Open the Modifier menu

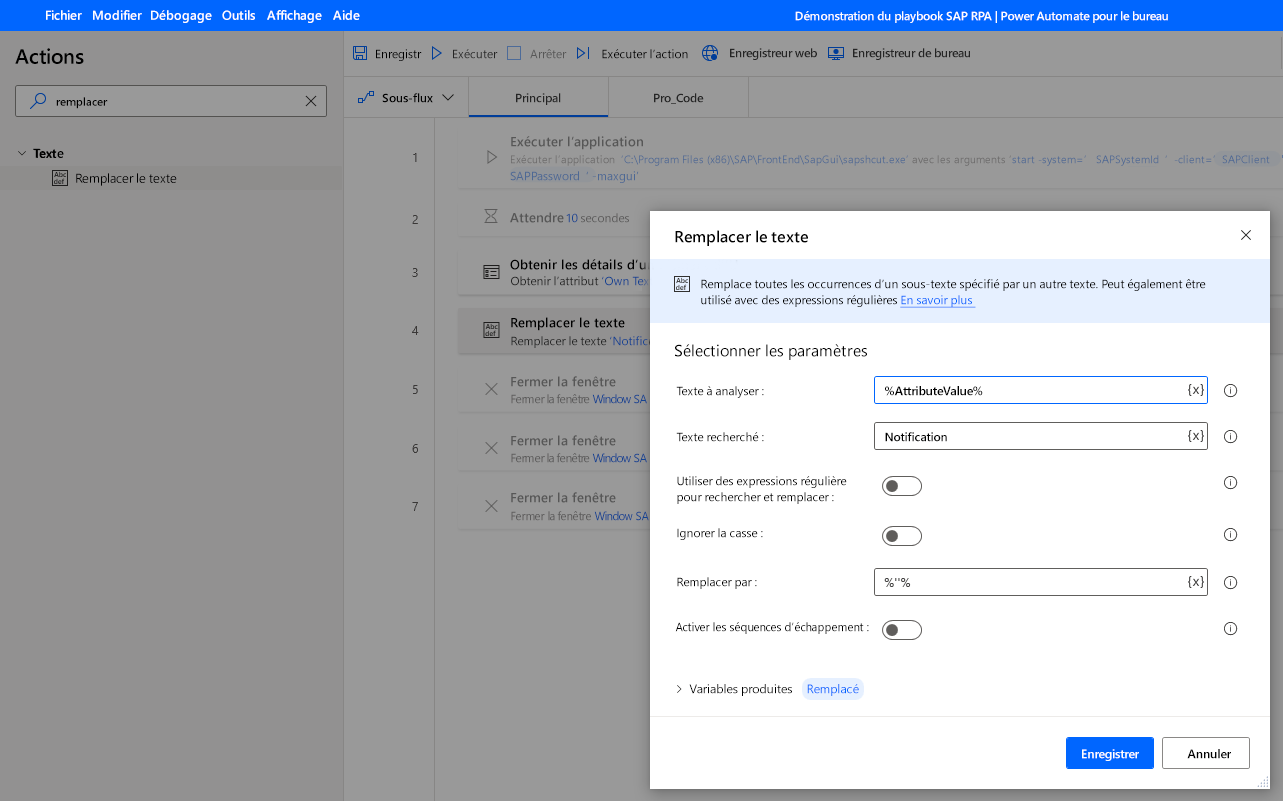(117, 15)
